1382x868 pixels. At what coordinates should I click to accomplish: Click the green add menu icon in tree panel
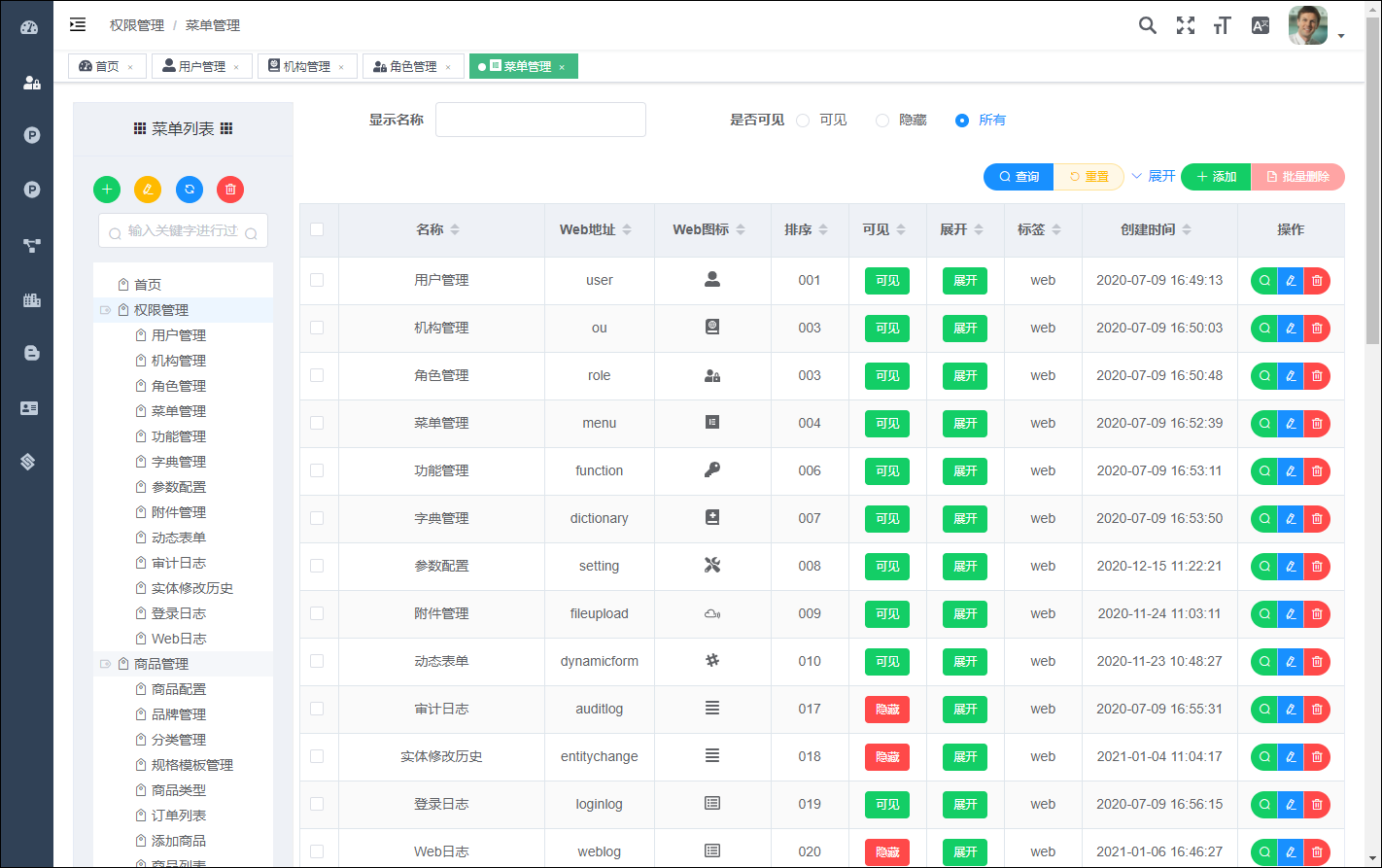107,190
